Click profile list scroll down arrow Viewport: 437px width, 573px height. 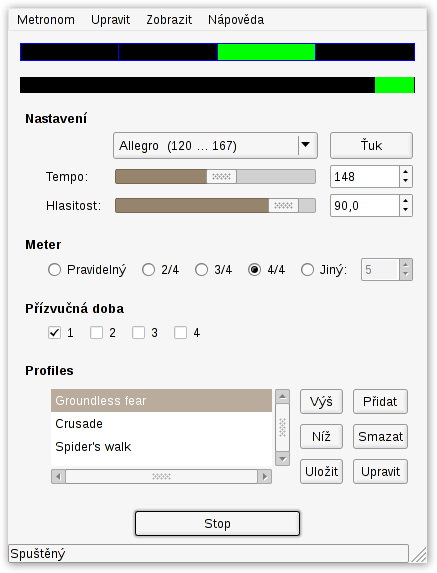[282, 458]
